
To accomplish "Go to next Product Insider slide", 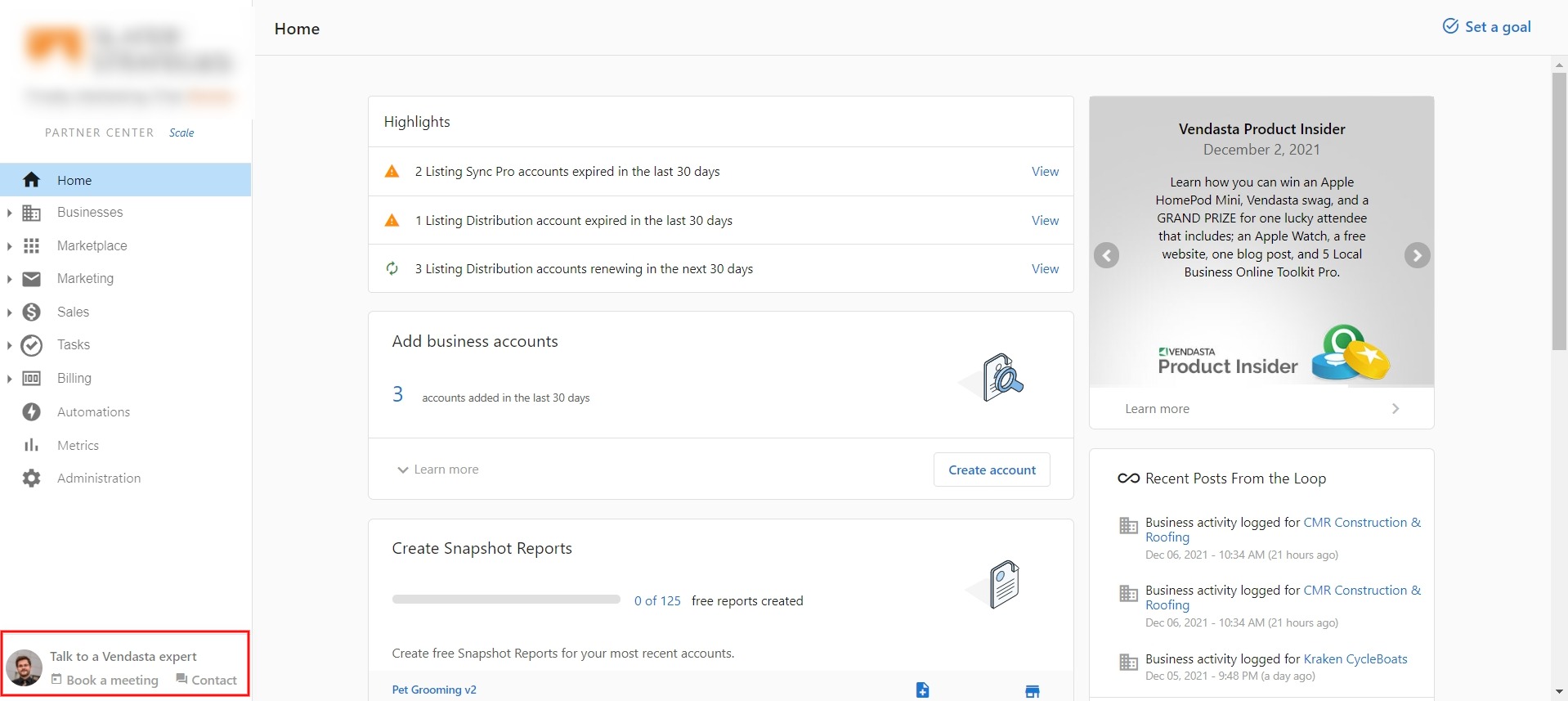I will coord(1418,256).
